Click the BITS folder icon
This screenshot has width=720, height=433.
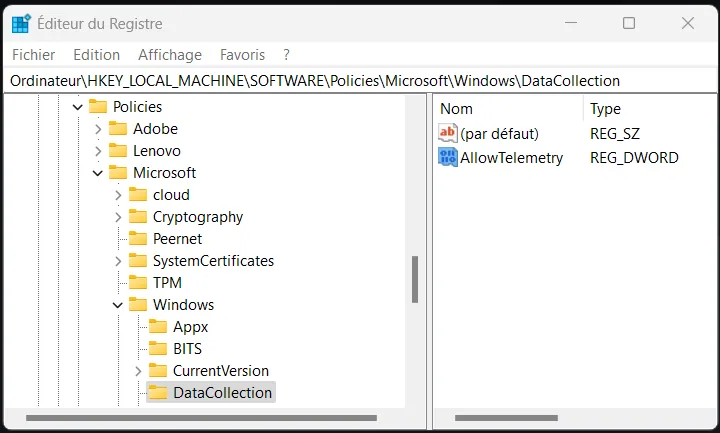tap(158, 349)
